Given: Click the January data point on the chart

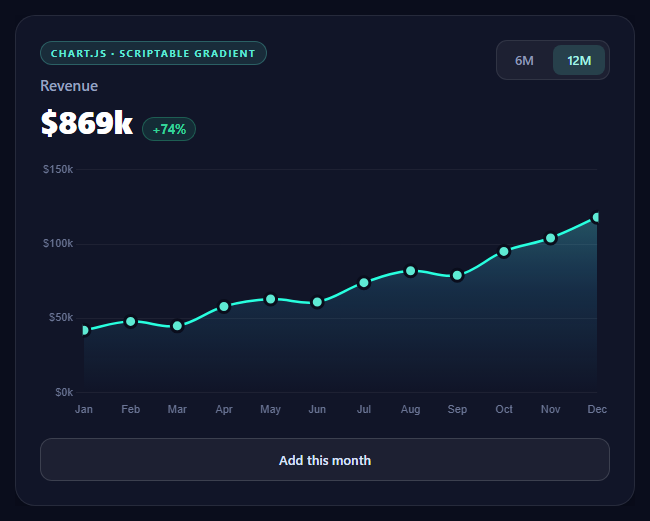Looking at the screenshot, I should tap(84, 330).
